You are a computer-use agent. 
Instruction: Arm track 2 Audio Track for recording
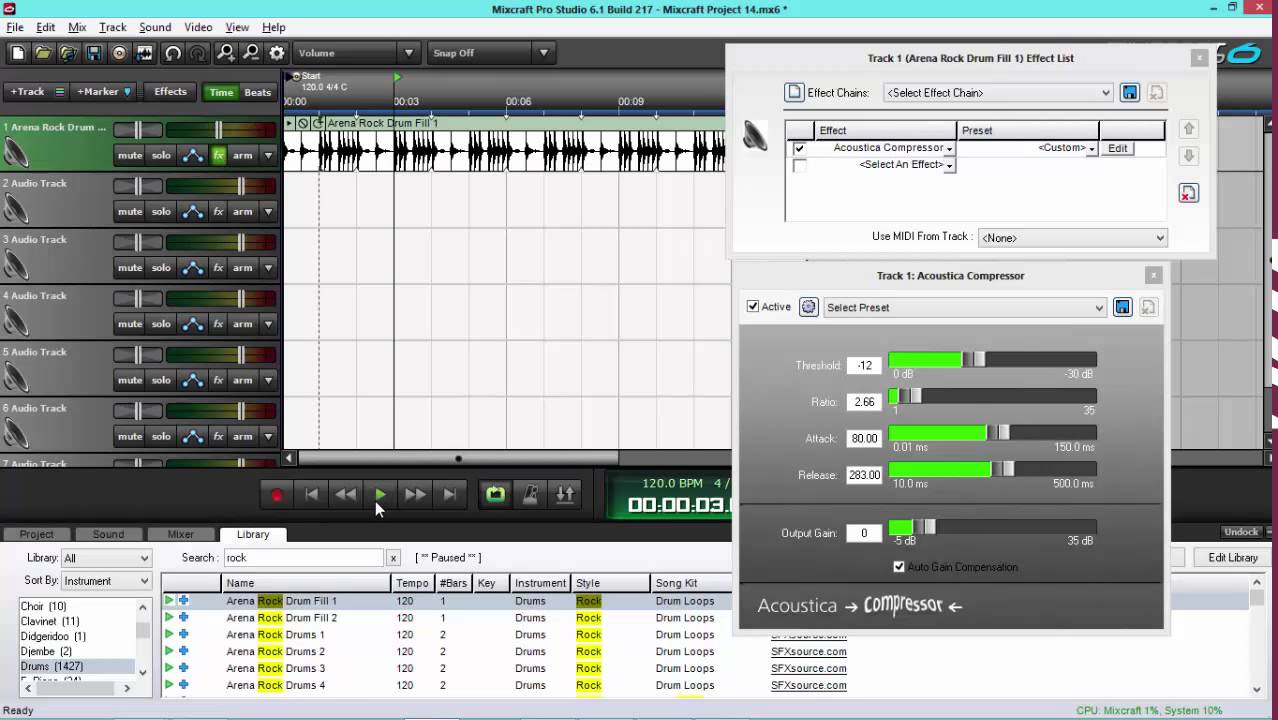[x=243, y=211]
